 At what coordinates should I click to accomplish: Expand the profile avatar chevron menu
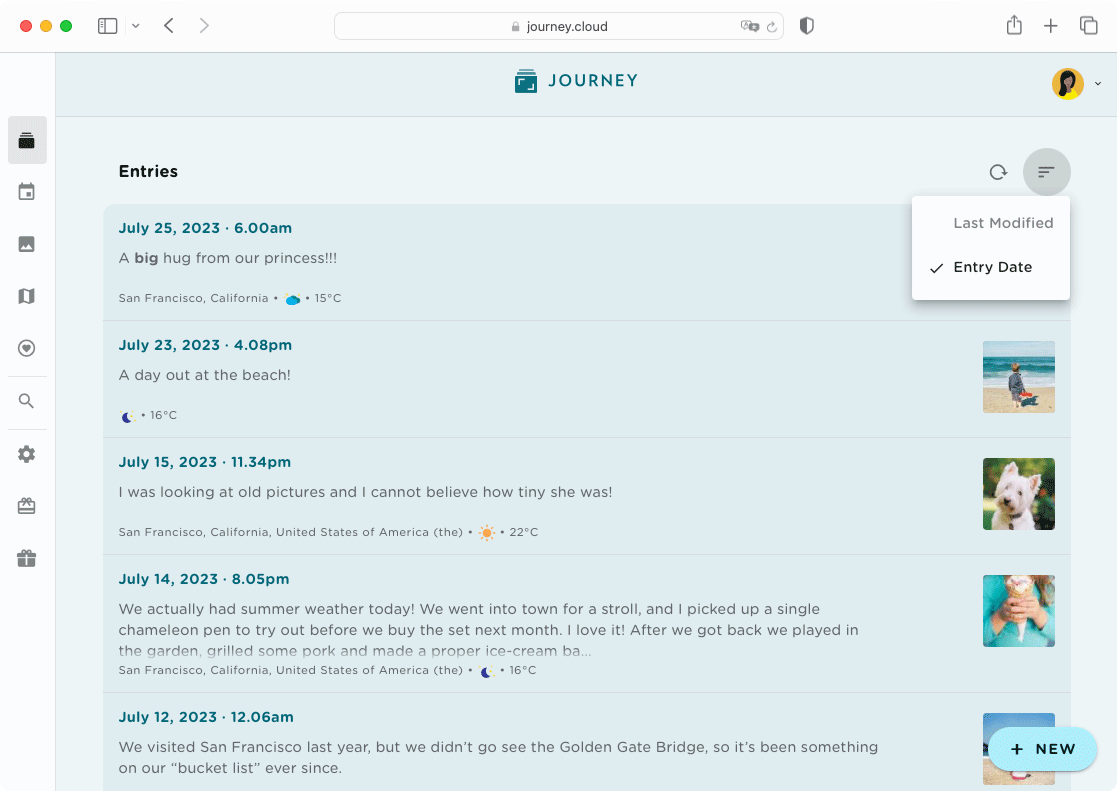1096,84
